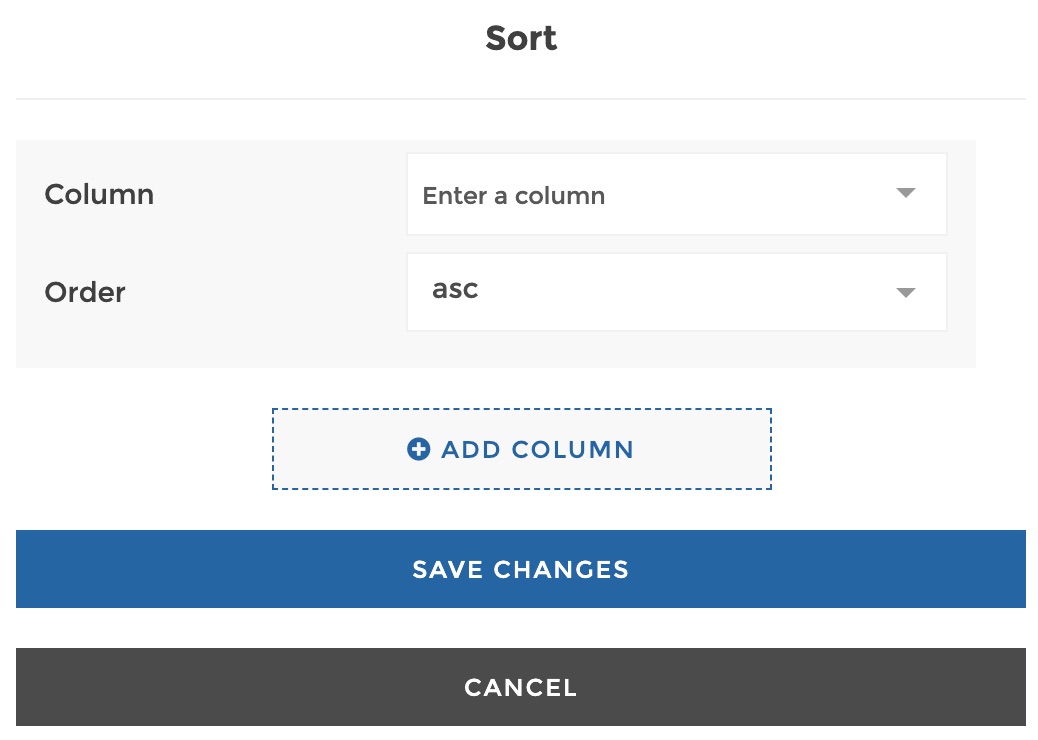Image resolution: width=1038 pixels, height=740 pixels.
Task: Click the Order field label
Action: tap(85, 293)
